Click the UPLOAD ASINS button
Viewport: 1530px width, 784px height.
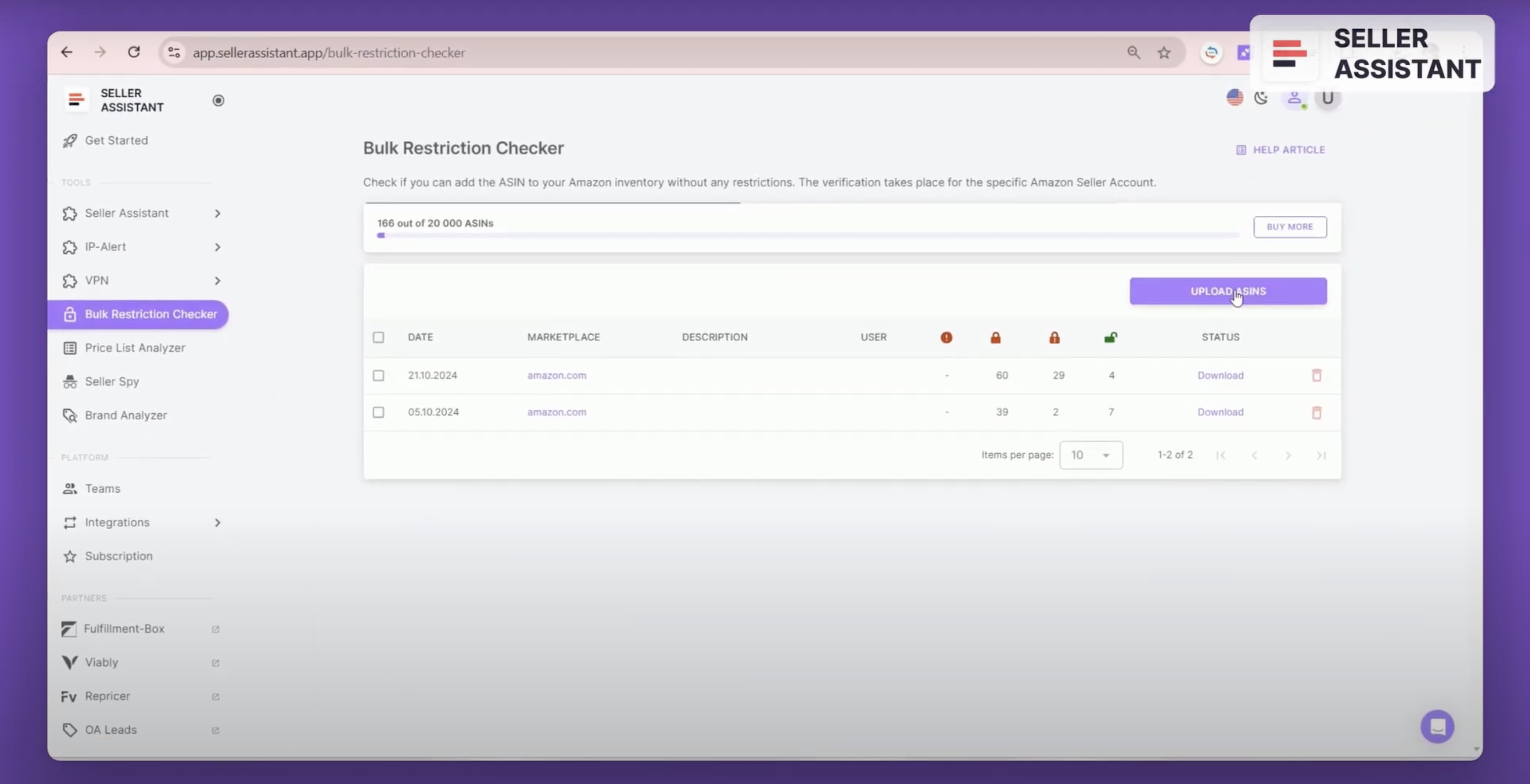coord(1227,291)
